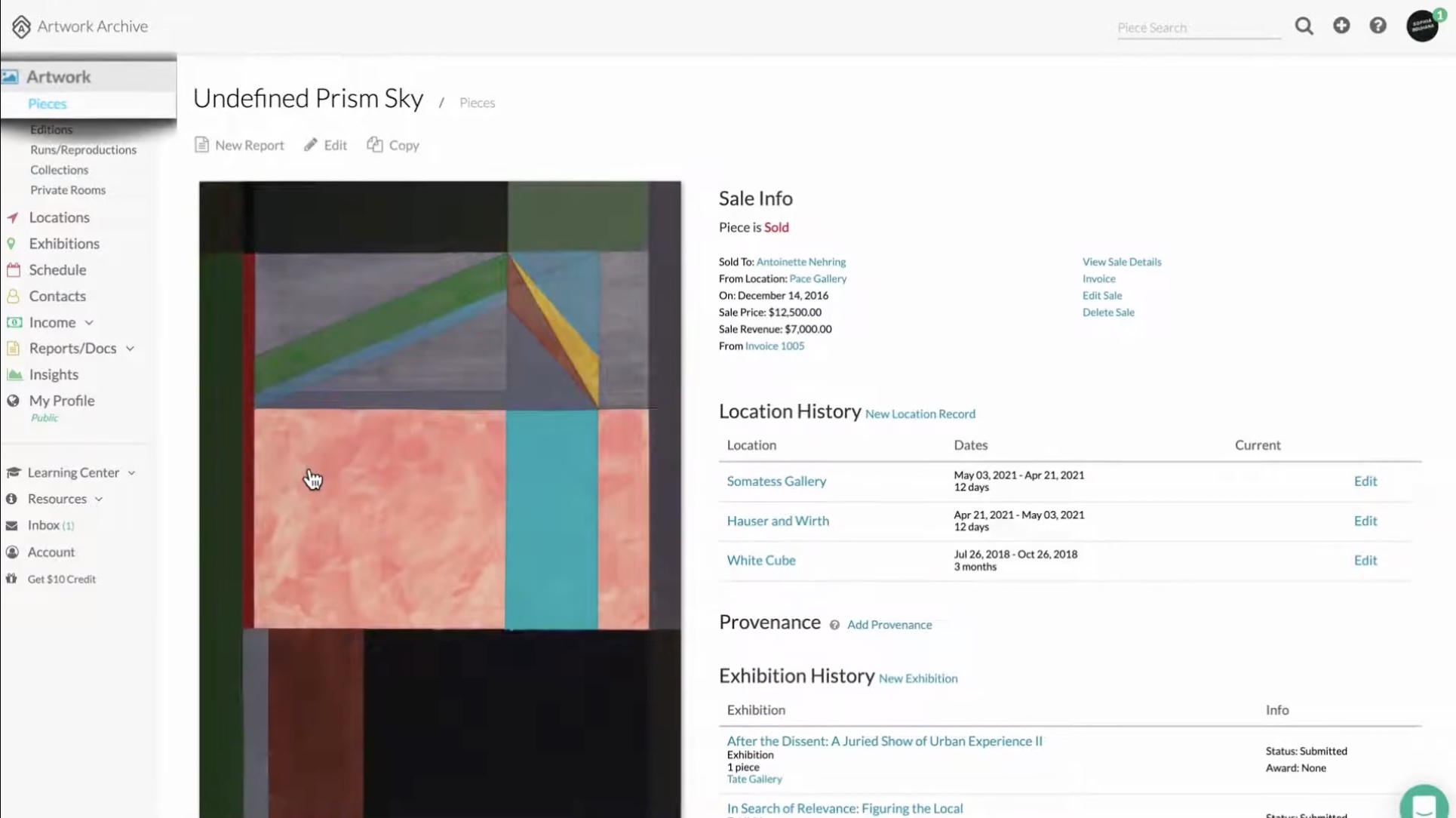Click the Inbox envelope icon
The width and height of the screenshot is (1456, 818).
pos(11,525)
